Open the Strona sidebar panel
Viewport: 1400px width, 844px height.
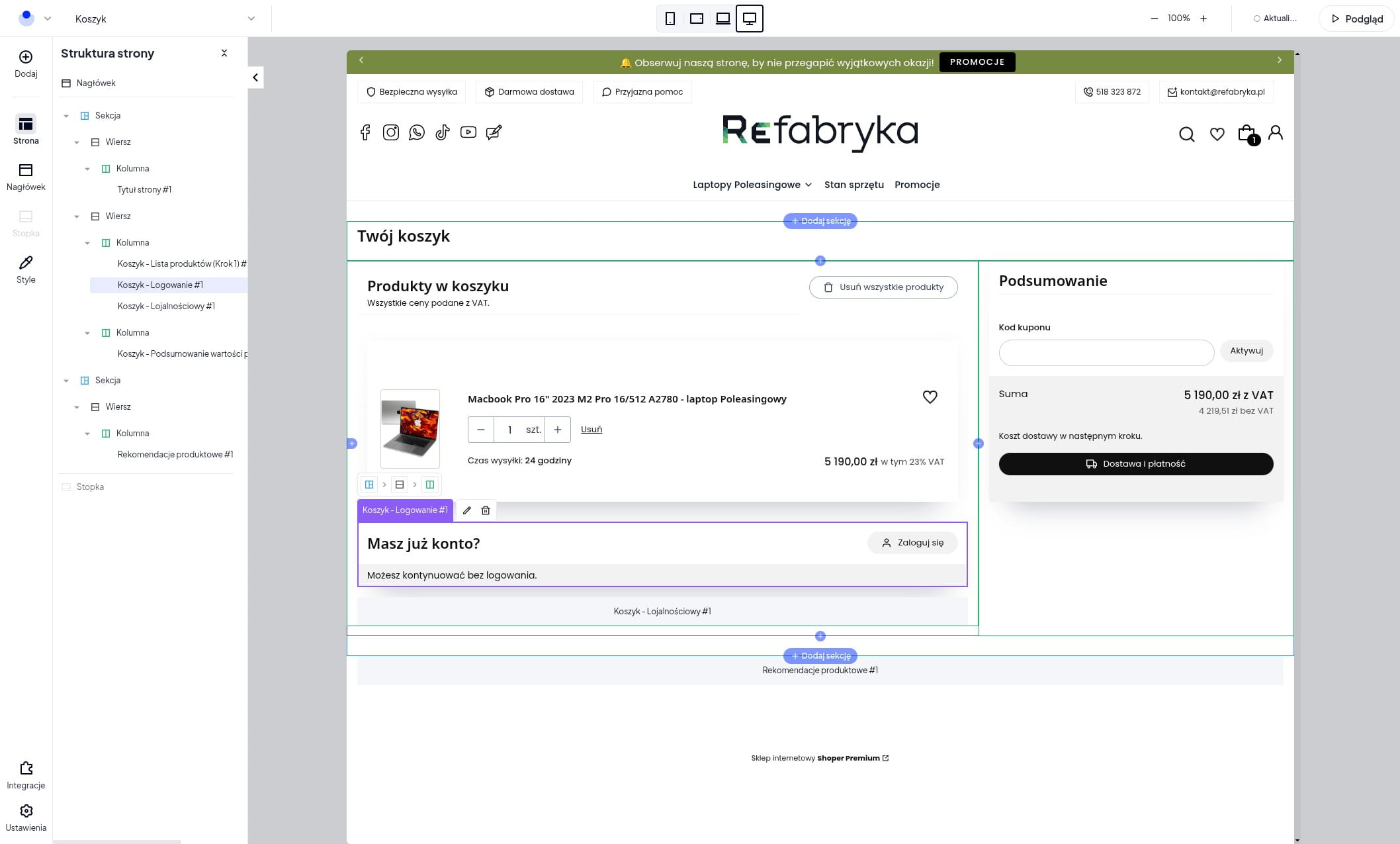26,130
